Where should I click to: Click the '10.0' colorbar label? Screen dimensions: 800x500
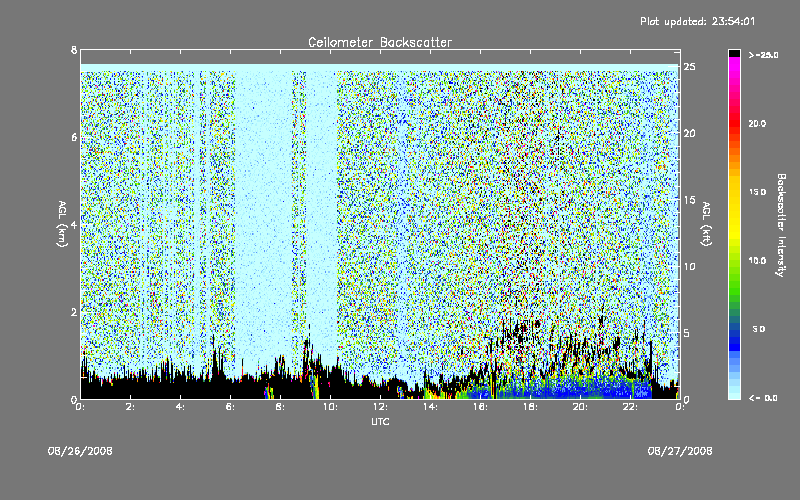(757, 261)
